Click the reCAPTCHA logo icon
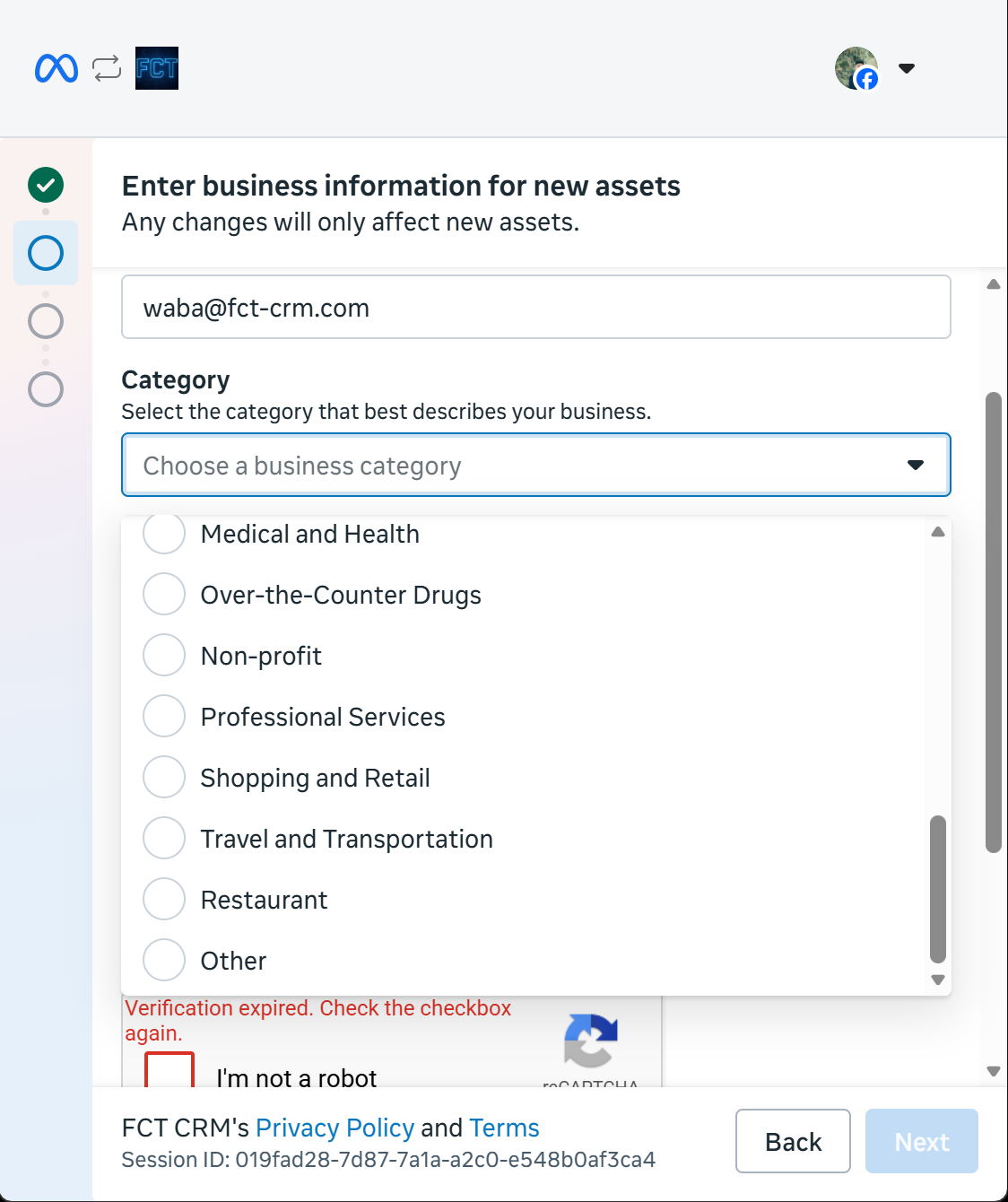 pyautogui.click(x=590, y=1041)
